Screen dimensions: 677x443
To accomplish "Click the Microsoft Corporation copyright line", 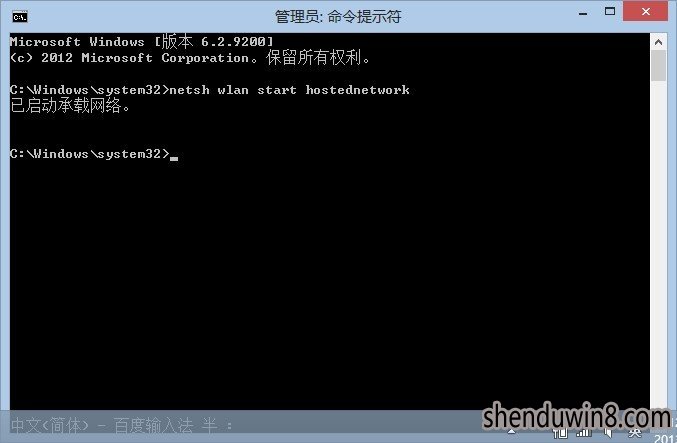I will click(190, 57).
